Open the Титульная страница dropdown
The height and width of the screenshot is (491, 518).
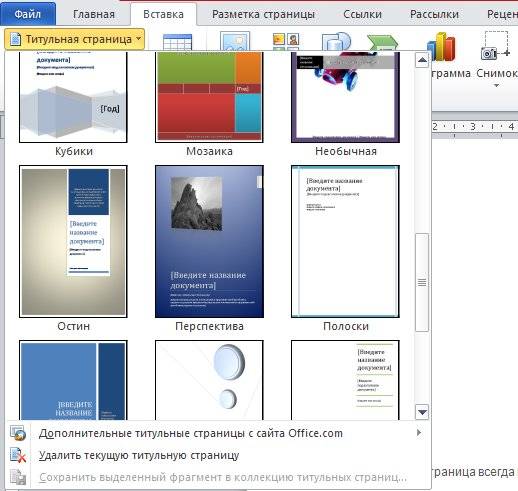[74, 39]
